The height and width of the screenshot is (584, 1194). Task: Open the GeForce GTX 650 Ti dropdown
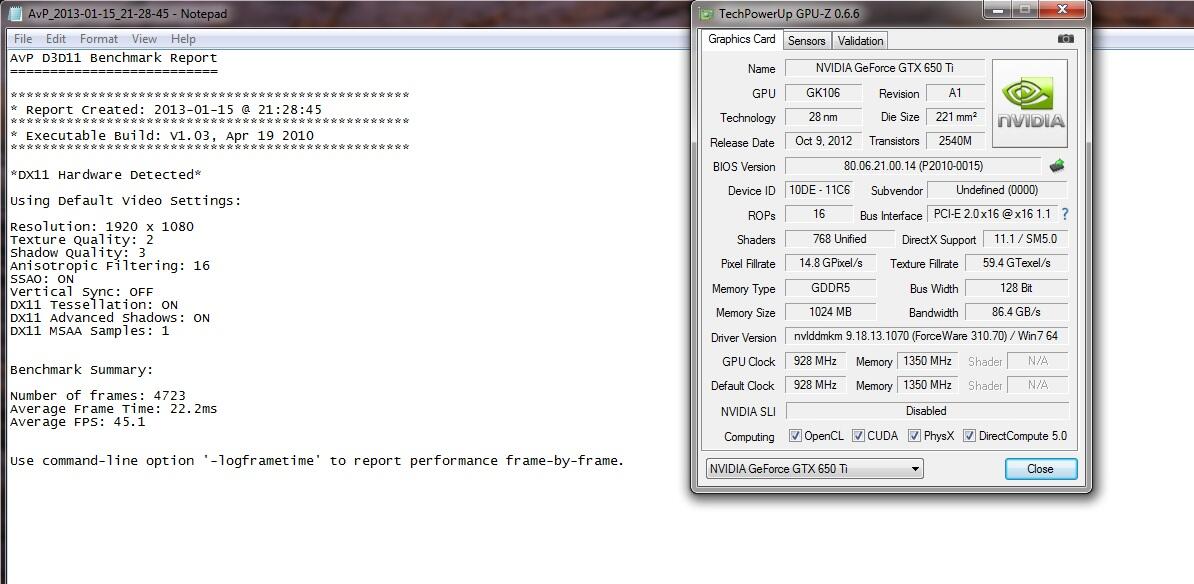815,469
